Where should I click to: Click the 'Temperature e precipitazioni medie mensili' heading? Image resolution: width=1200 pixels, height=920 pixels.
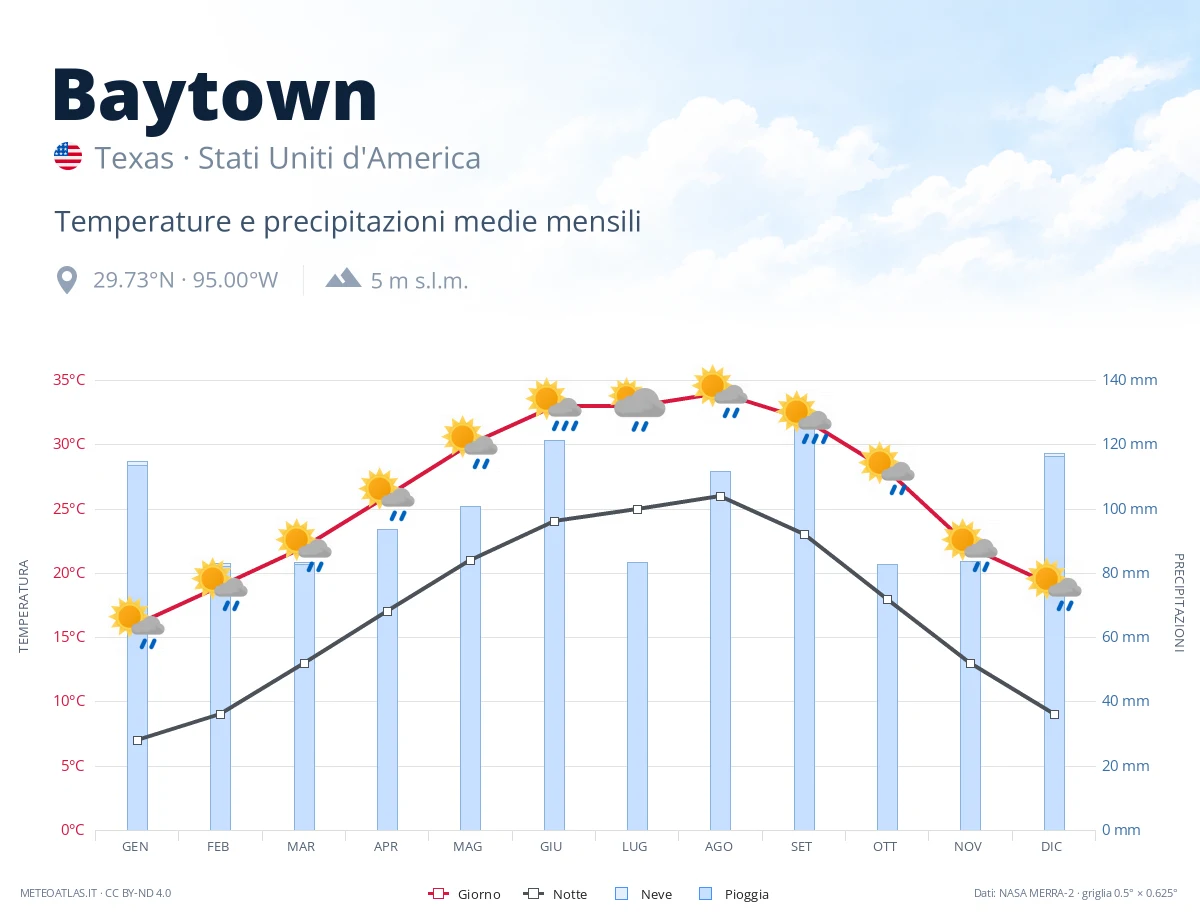click(348, 222)
